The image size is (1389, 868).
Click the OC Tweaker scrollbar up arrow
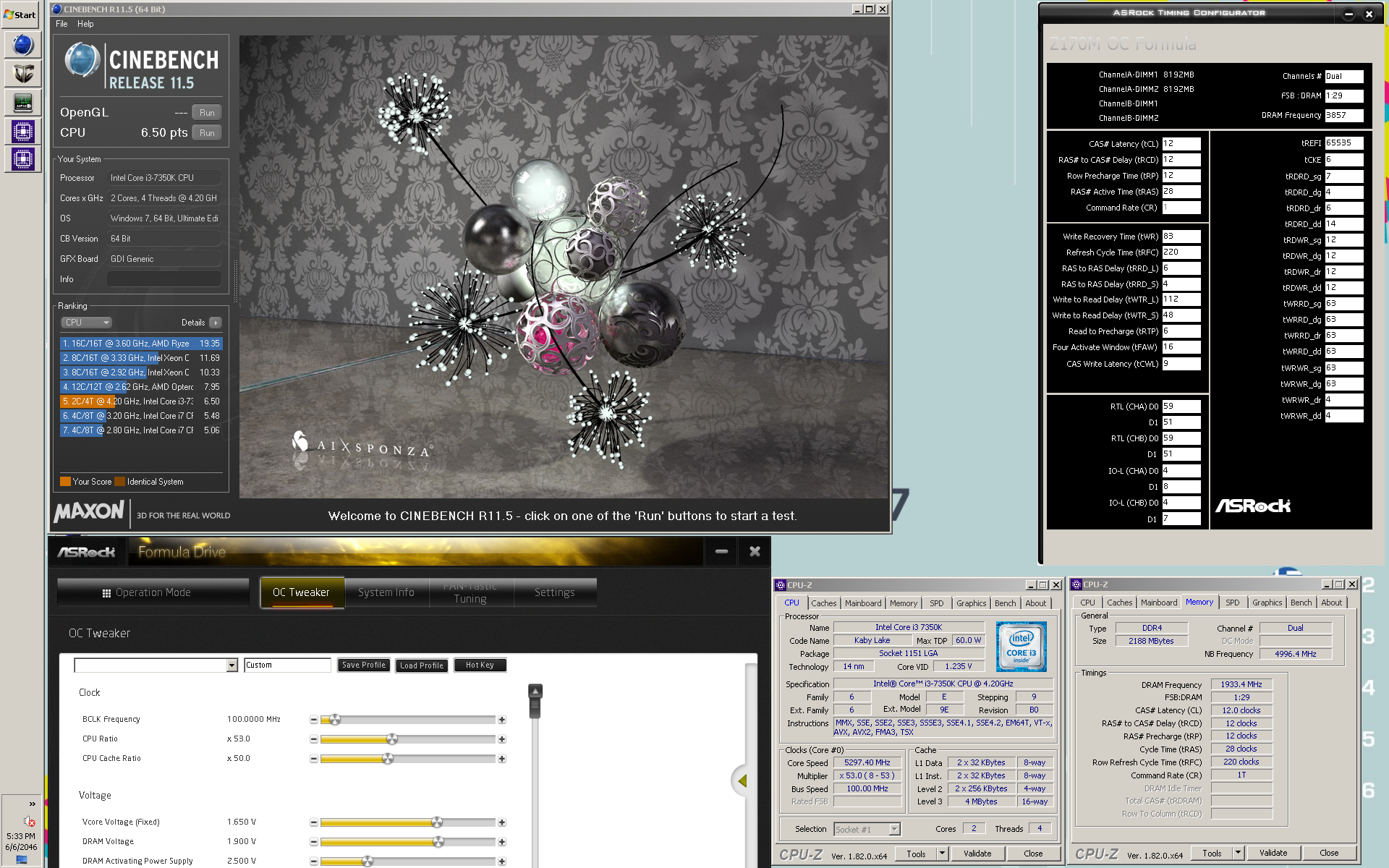click(x=535, y=692)
